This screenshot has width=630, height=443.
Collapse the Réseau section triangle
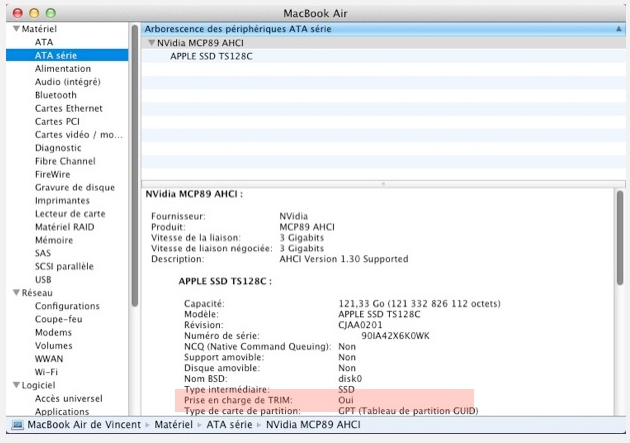coord(16,293)
